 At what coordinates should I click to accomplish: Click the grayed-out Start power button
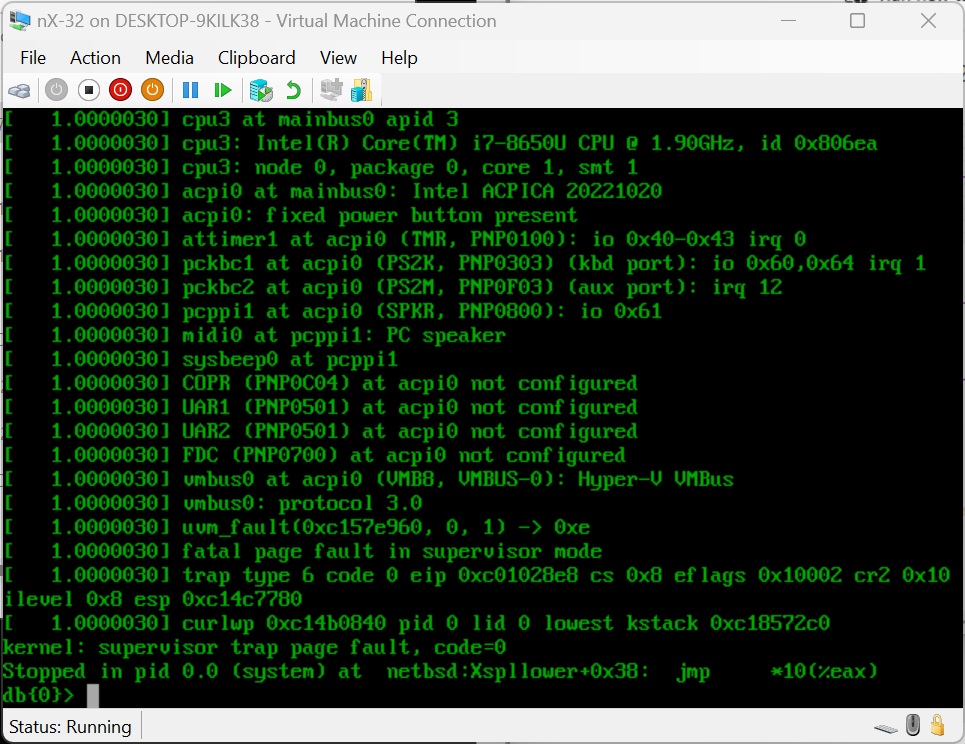pos(56,90)
